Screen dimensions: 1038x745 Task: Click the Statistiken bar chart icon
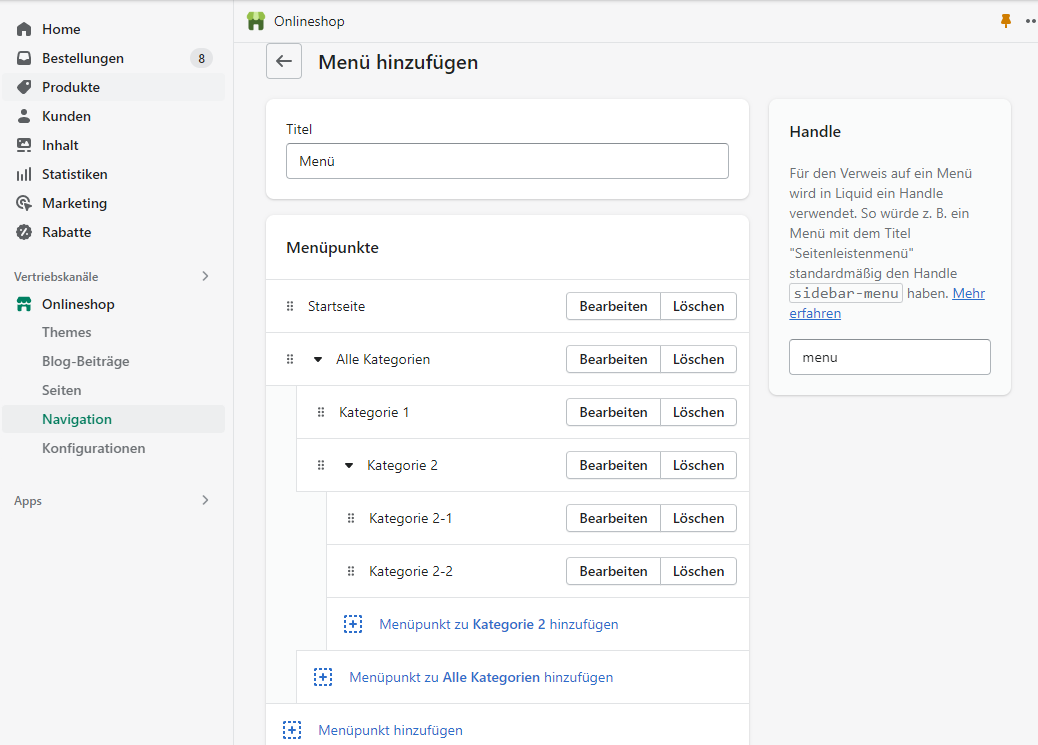(x=24, y=174)
